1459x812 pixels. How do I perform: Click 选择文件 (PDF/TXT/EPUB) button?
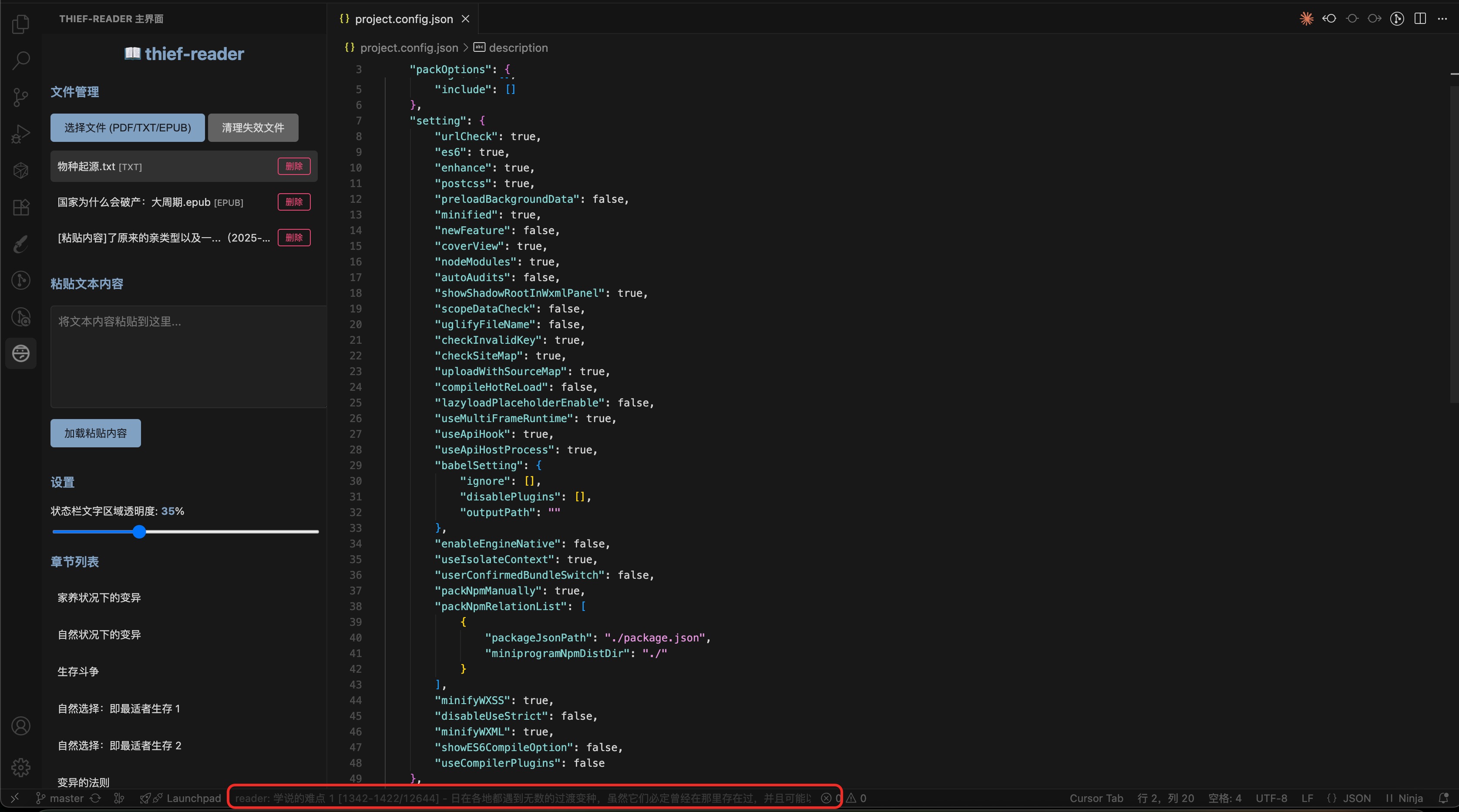click(x=128, y=128)
